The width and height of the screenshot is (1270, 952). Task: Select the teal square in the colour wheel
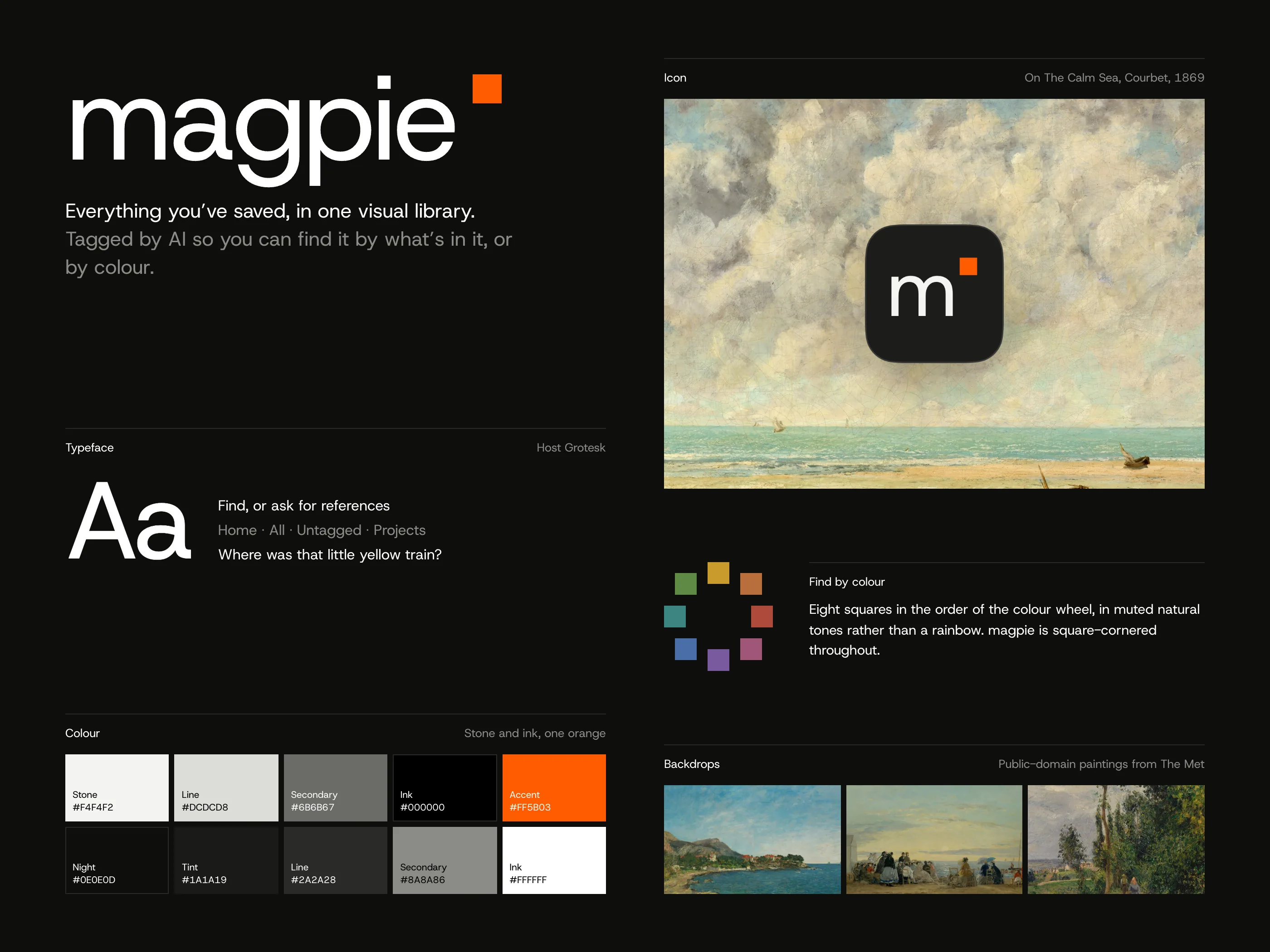674,616
